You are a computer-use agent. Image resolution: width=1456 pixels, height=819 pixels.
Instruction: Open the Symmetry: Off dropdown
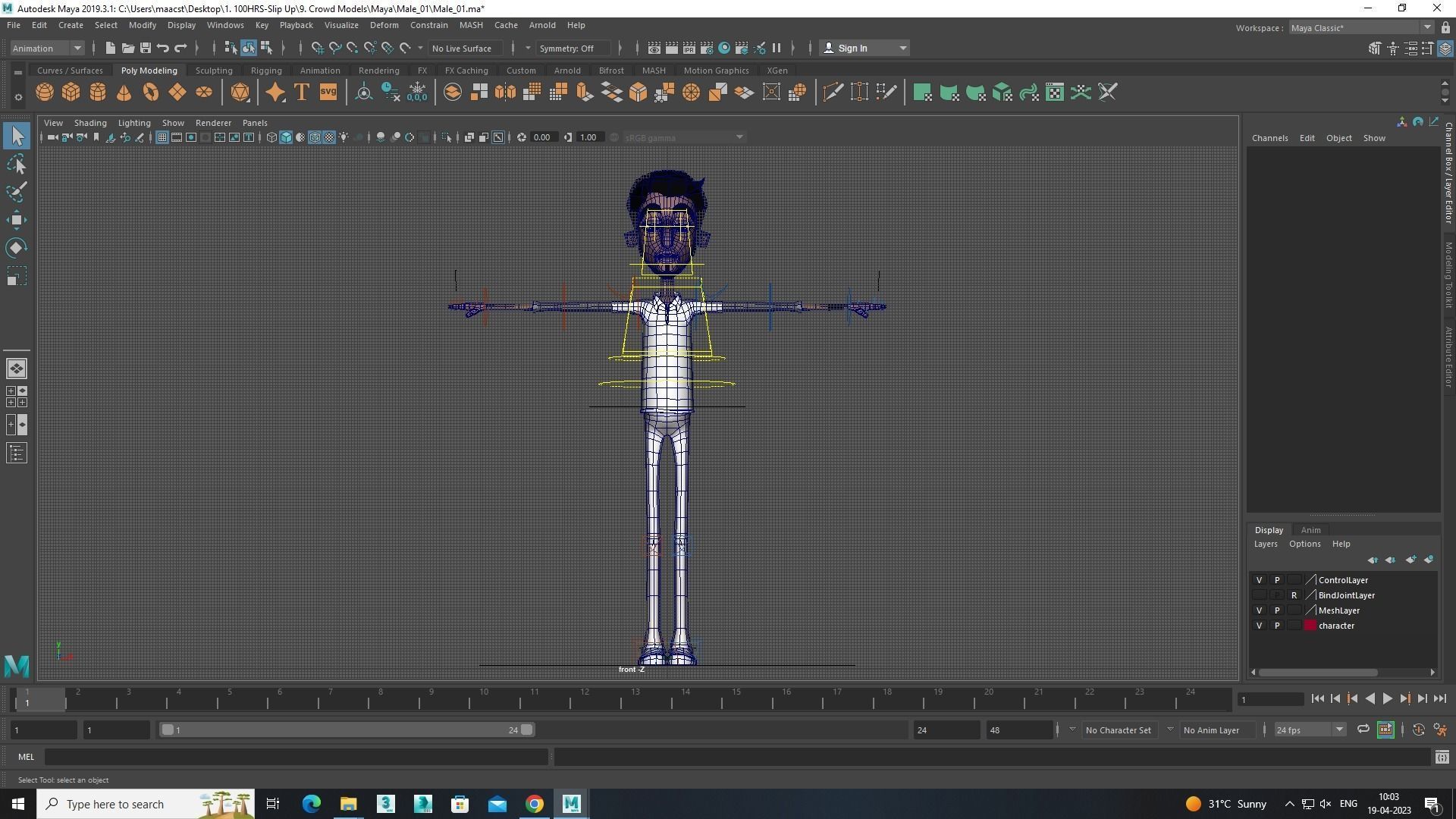click(573, 49)
